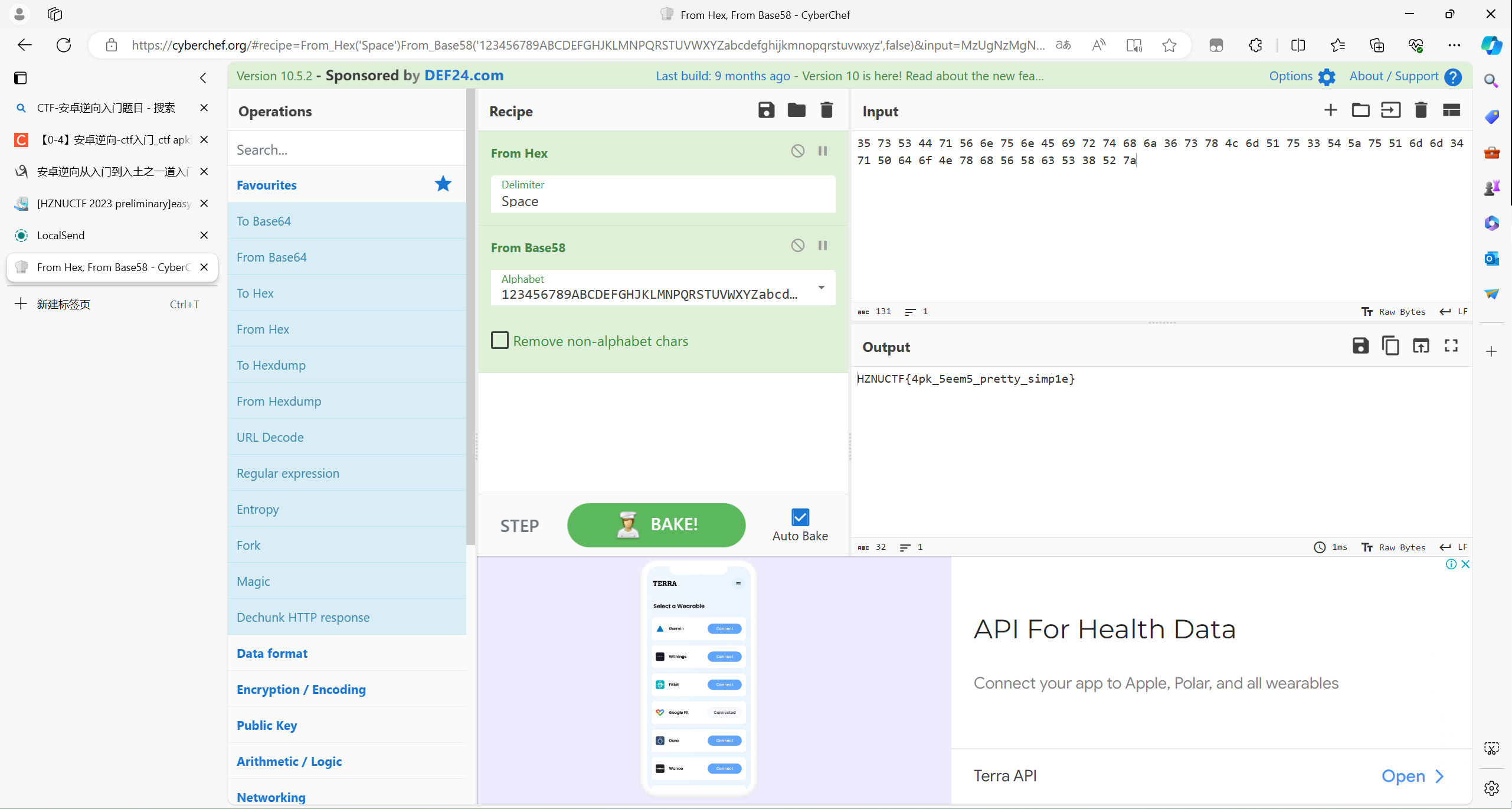1512x809 pixels.
Task: Collapse the Favourites category
Action: click(347, 185)
